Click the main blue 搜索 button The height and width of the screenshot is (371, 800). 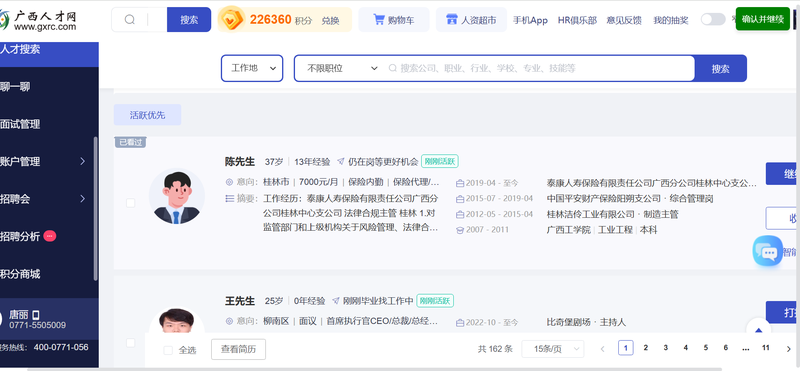click(720, 68)
